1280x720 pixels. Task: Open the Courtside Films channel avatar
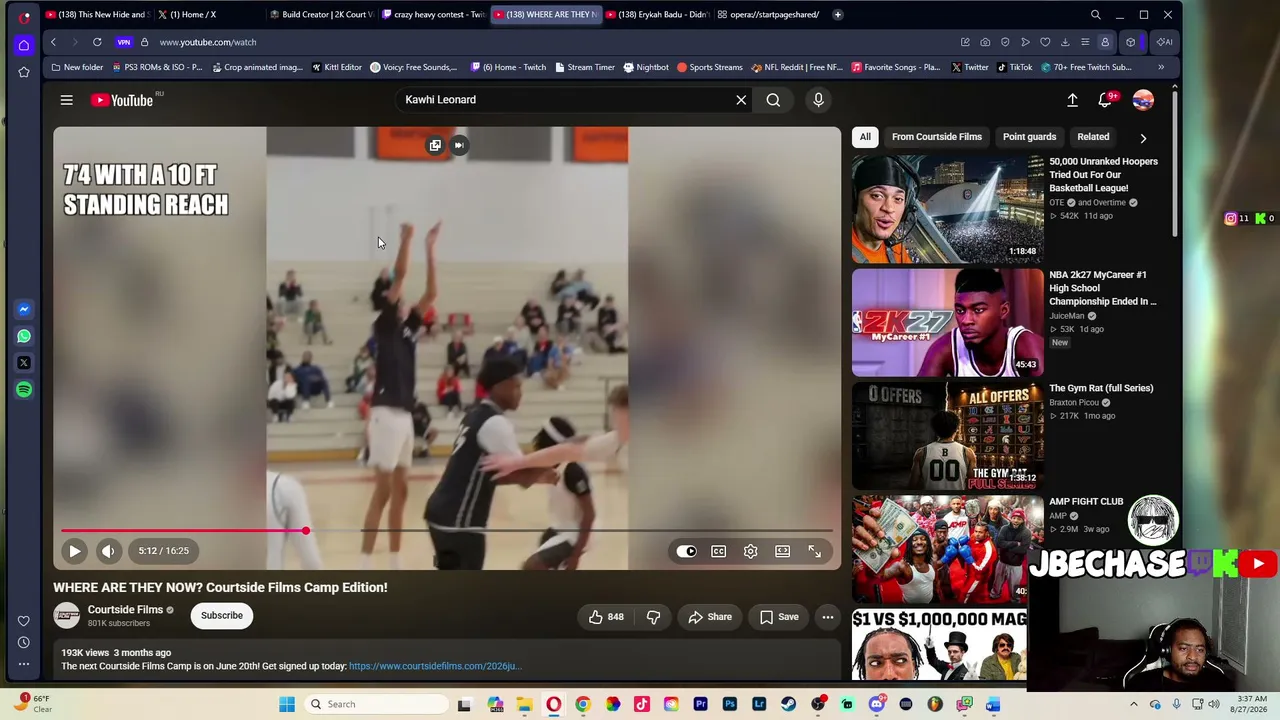pos(67,616)
